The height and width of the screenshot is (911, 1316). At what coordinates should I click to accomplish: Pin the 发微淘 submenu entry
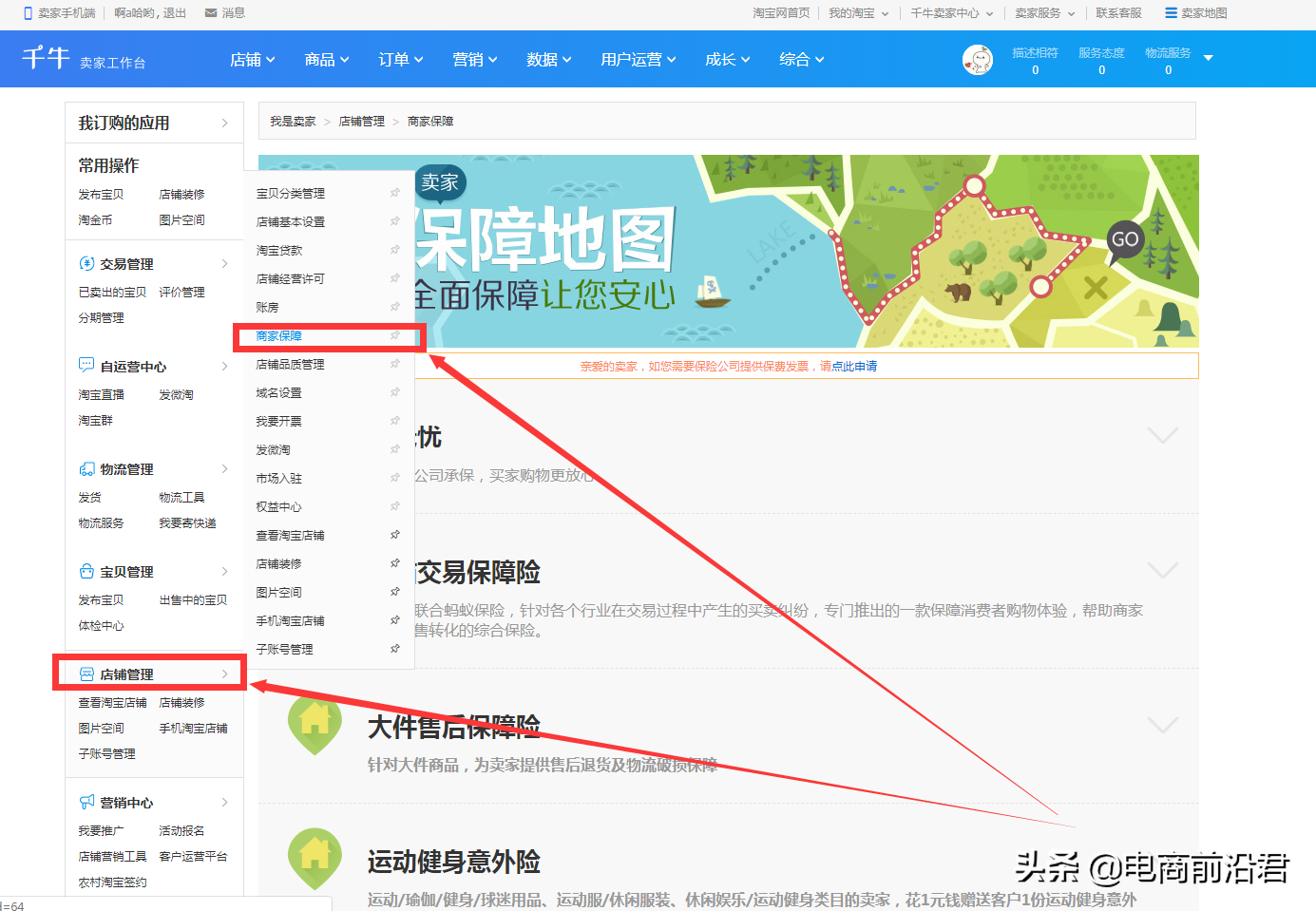394,449
